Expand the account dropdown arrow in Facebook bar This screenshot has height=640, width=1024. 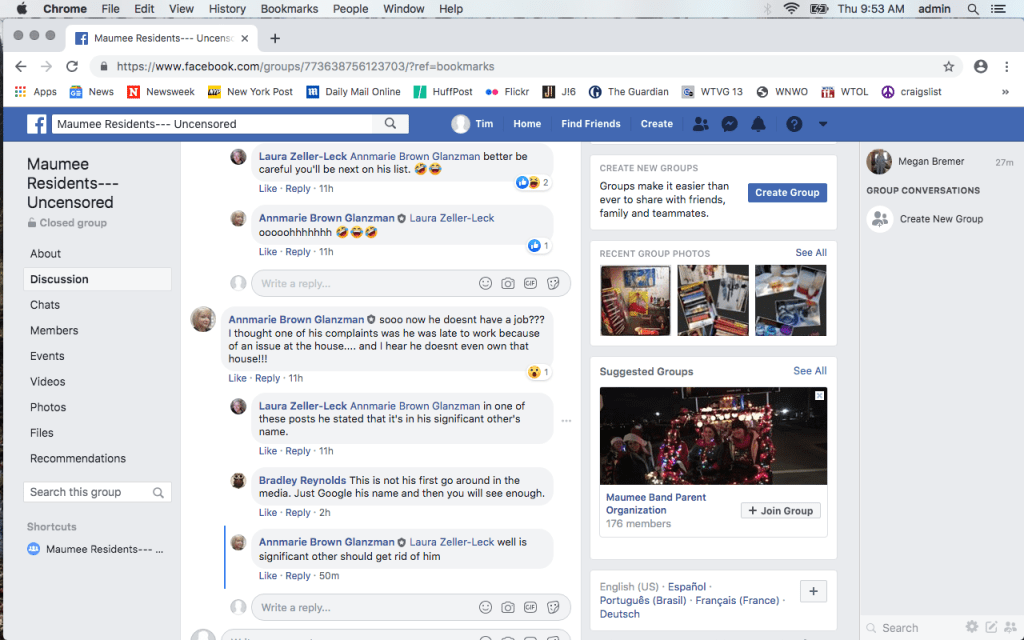click(823, 124)
